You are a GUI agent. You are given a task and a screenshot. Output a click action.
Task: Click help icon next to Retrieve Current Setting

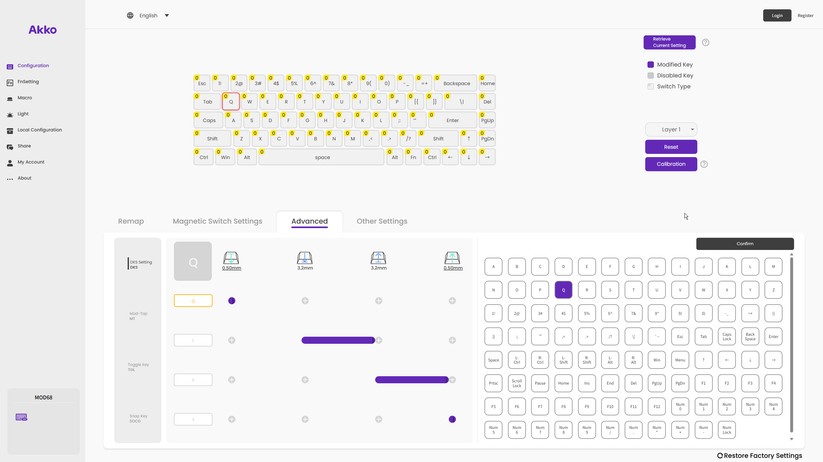705,43
